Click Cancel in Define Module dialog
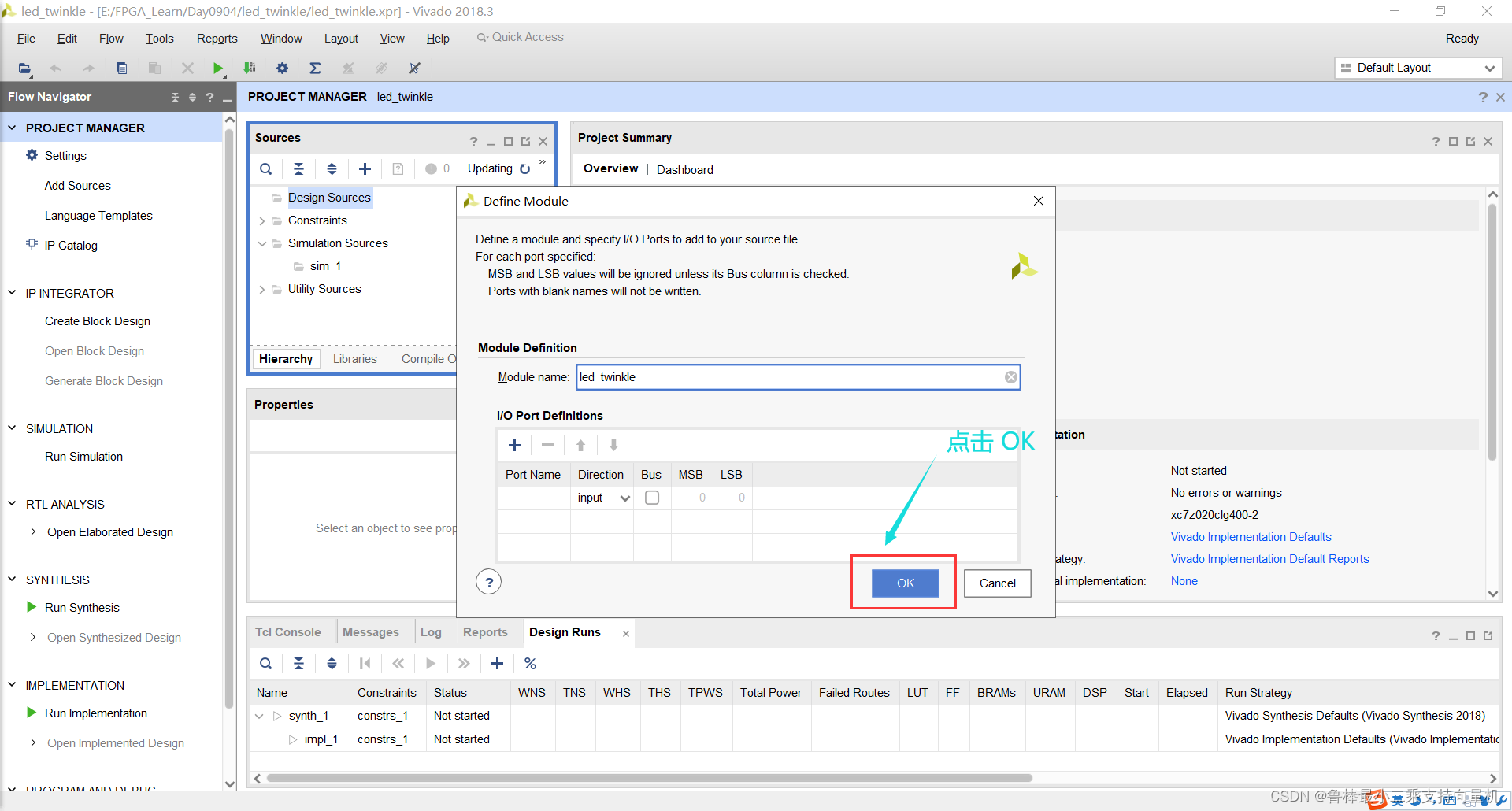This screenshot has height=811, width=1512. 997,583
